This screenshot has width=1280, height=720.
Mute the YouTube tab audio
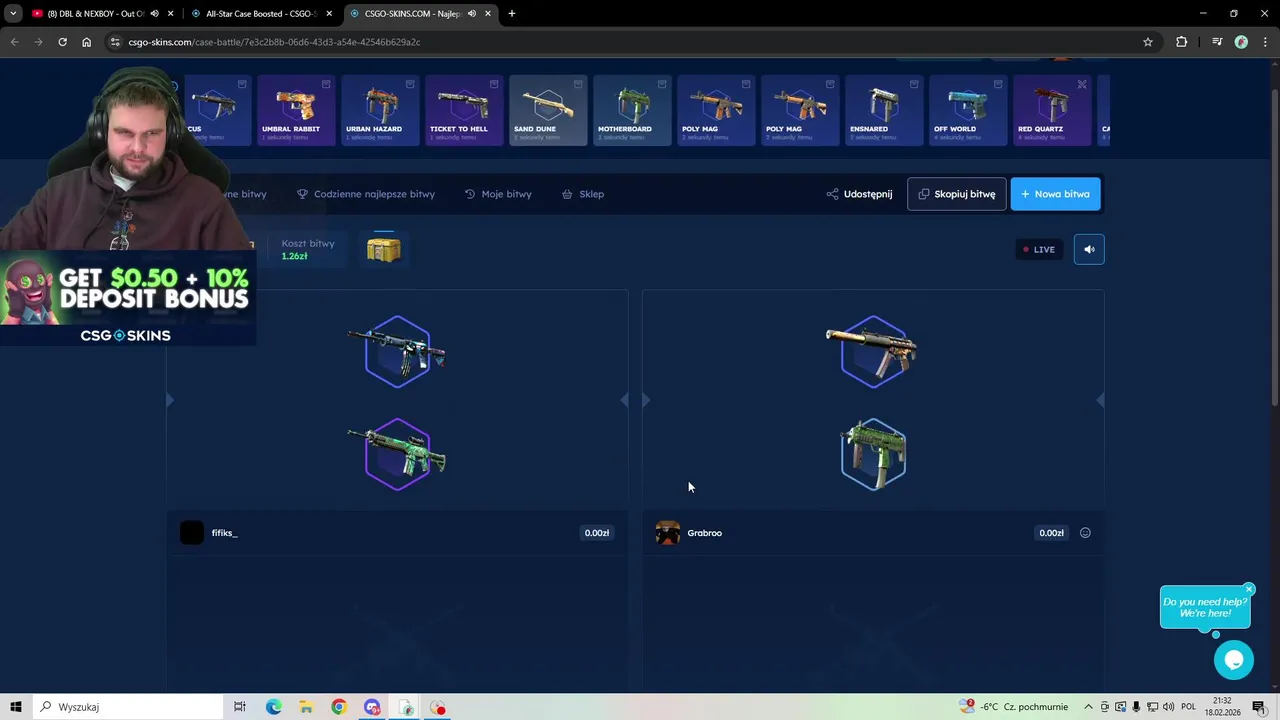click(154, 14)
